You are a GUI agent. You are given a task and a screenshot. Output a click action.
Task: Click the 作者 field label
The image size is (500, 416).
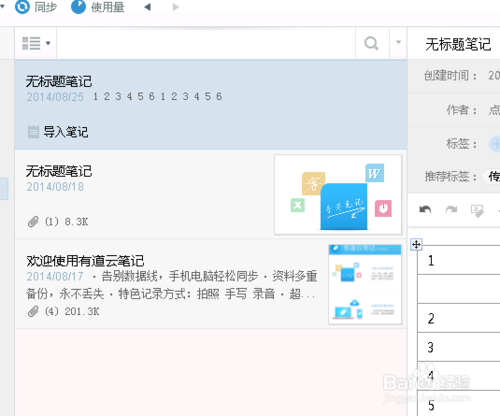[x=462, y=110]
